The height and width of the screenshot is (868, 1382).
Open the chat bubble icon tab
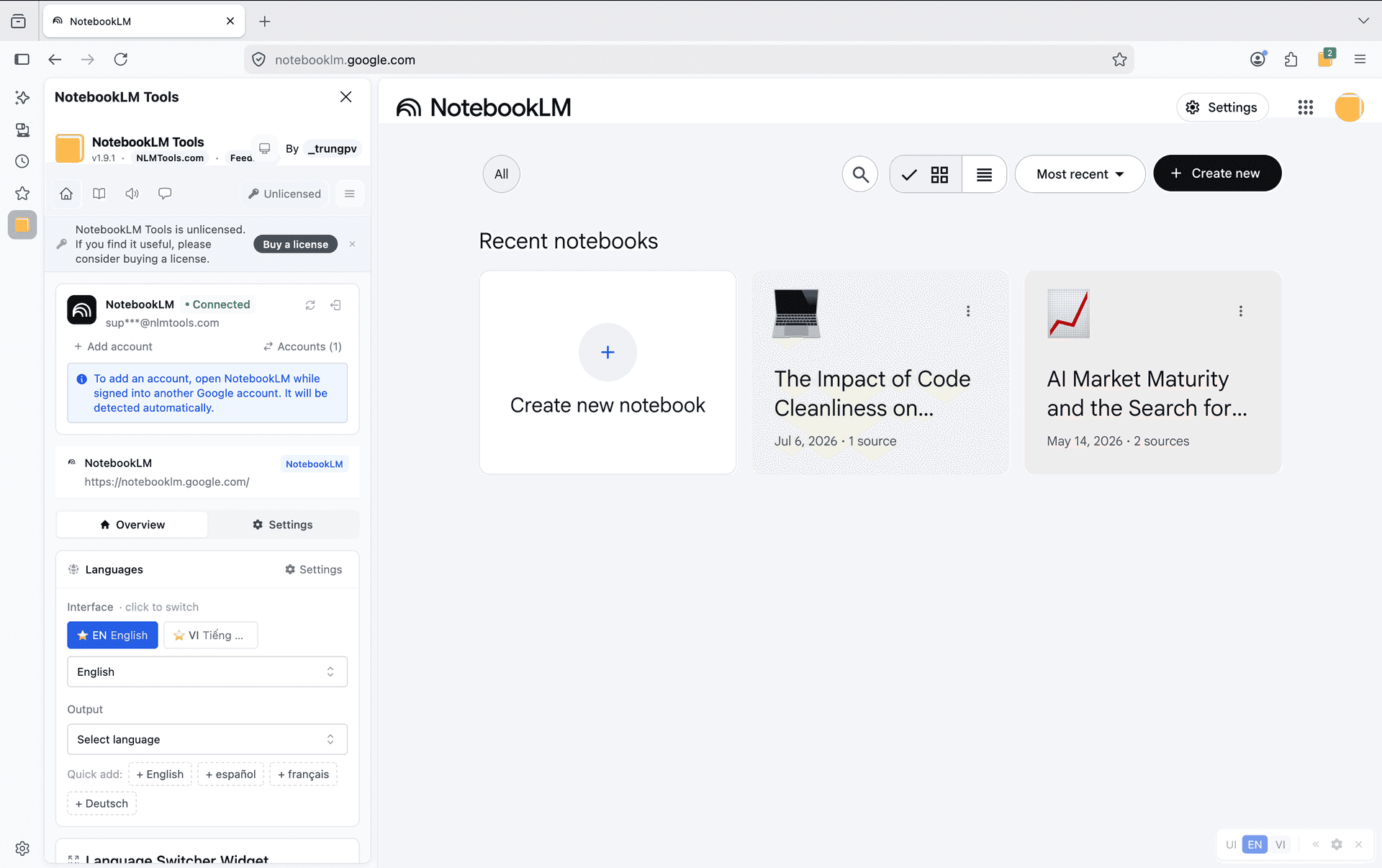(x=165, y=194)
